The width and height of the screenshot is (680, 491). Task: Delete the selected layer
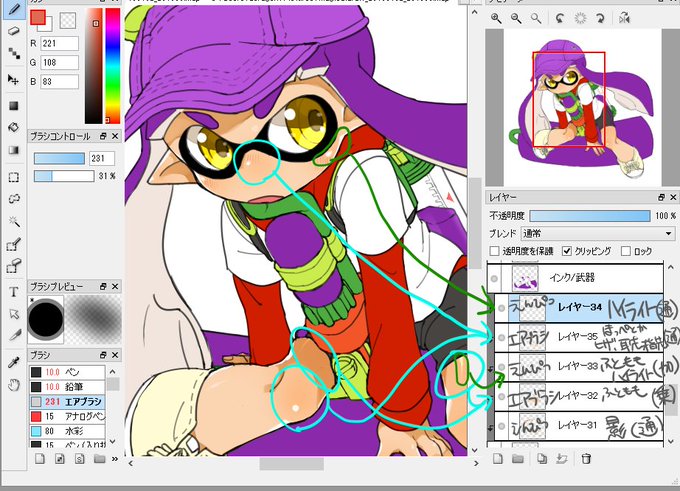(x=586, y=458)
